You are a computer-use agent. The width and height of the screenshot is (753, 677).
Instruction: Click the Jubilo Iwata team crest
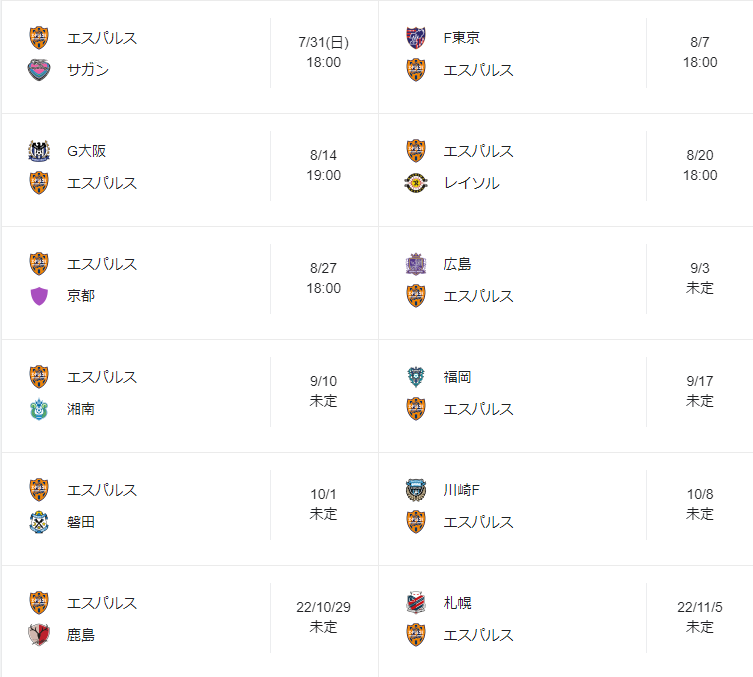pyautogui.click(x=39, y=522)
